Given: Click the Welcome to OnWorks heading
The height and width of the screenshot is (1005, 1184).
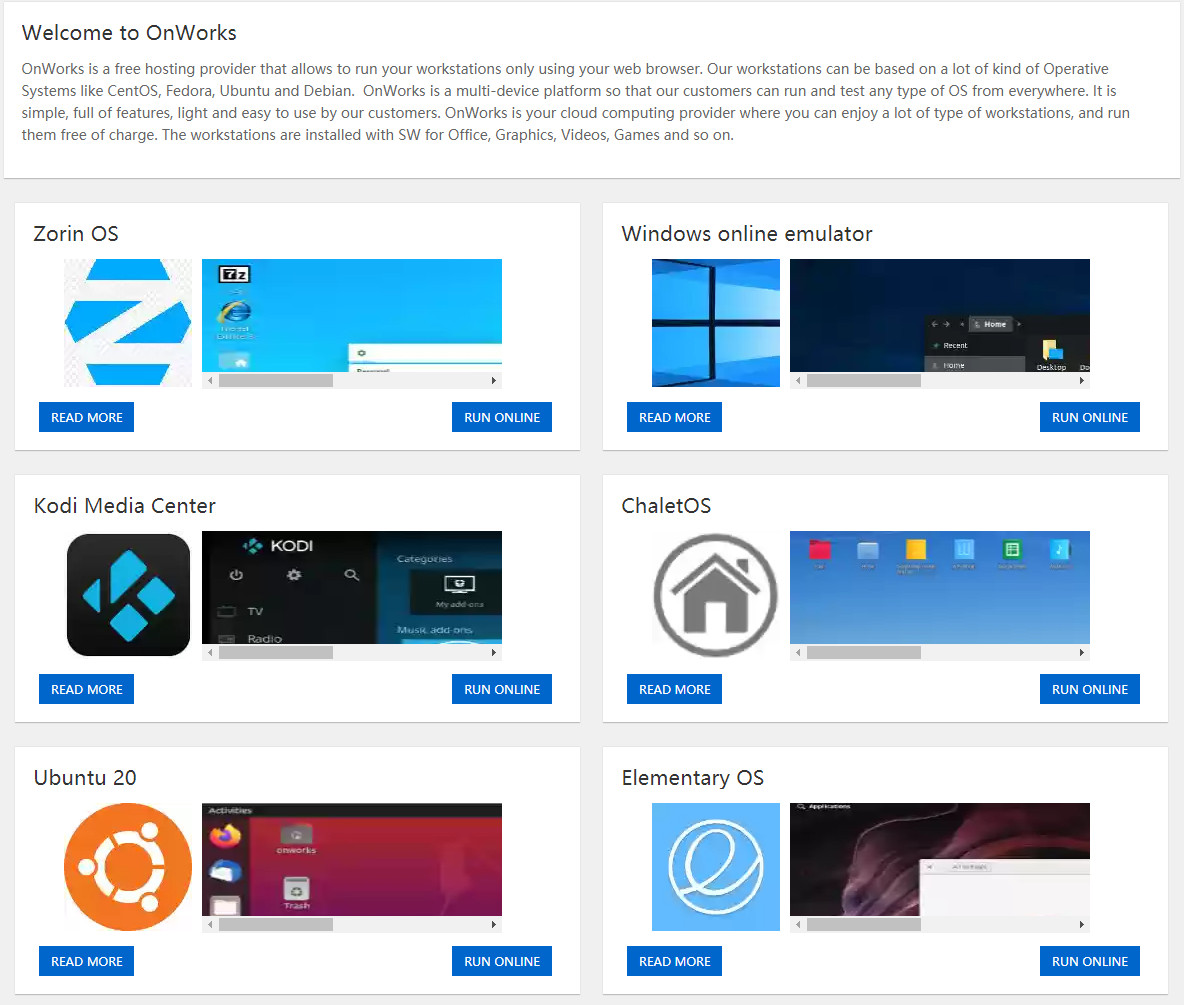Looking at the screenshot, I should (129, 32).
